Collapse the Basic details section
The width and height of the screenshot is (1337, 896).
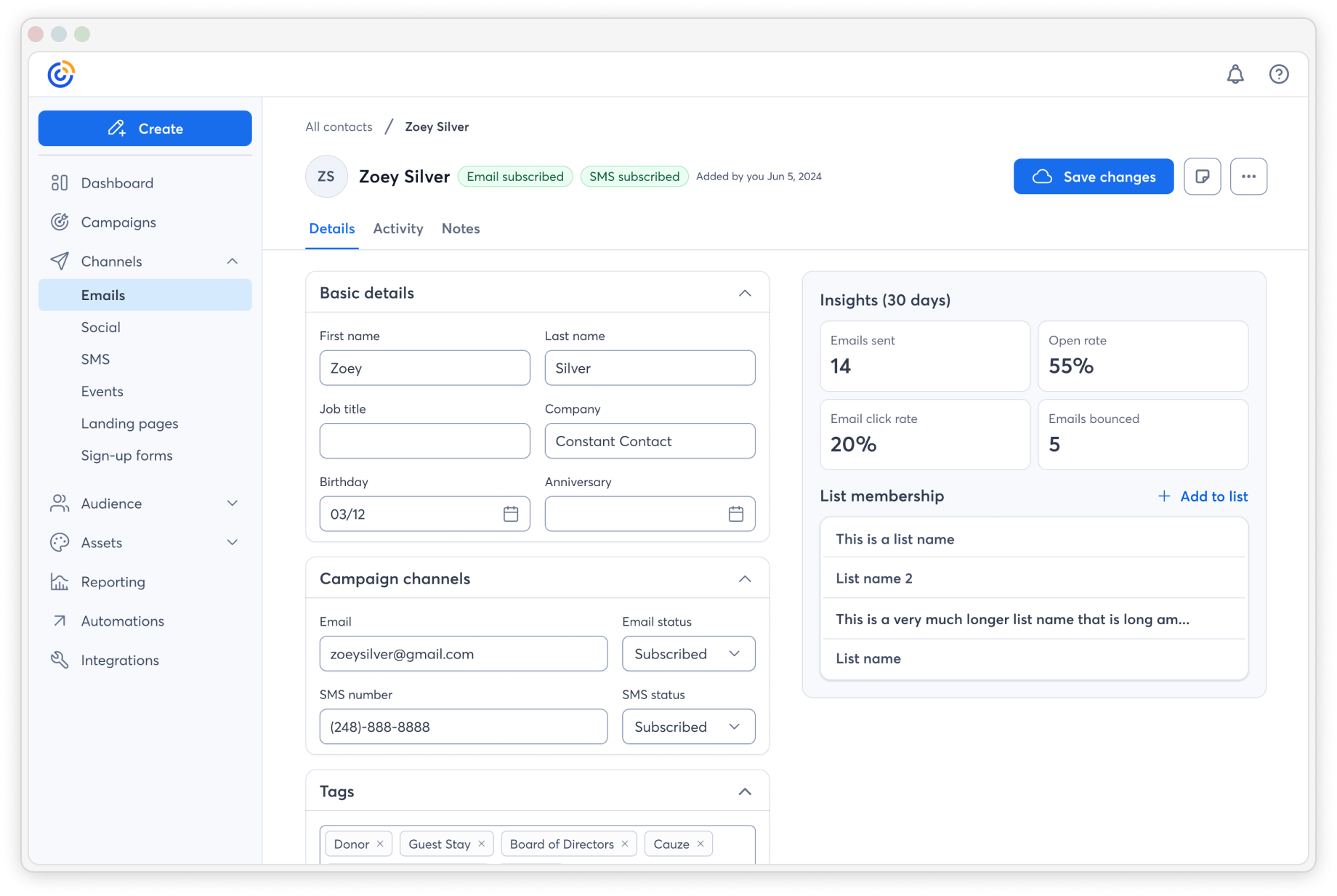coord(744,293)
